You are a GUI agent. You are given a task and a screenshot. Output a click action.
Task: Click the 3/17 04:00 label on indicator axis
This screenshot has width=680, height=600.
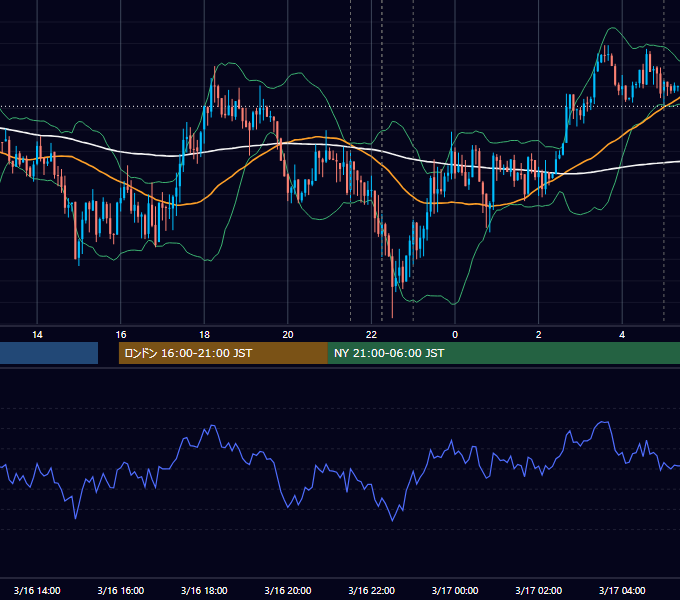(x=622, y=590)
